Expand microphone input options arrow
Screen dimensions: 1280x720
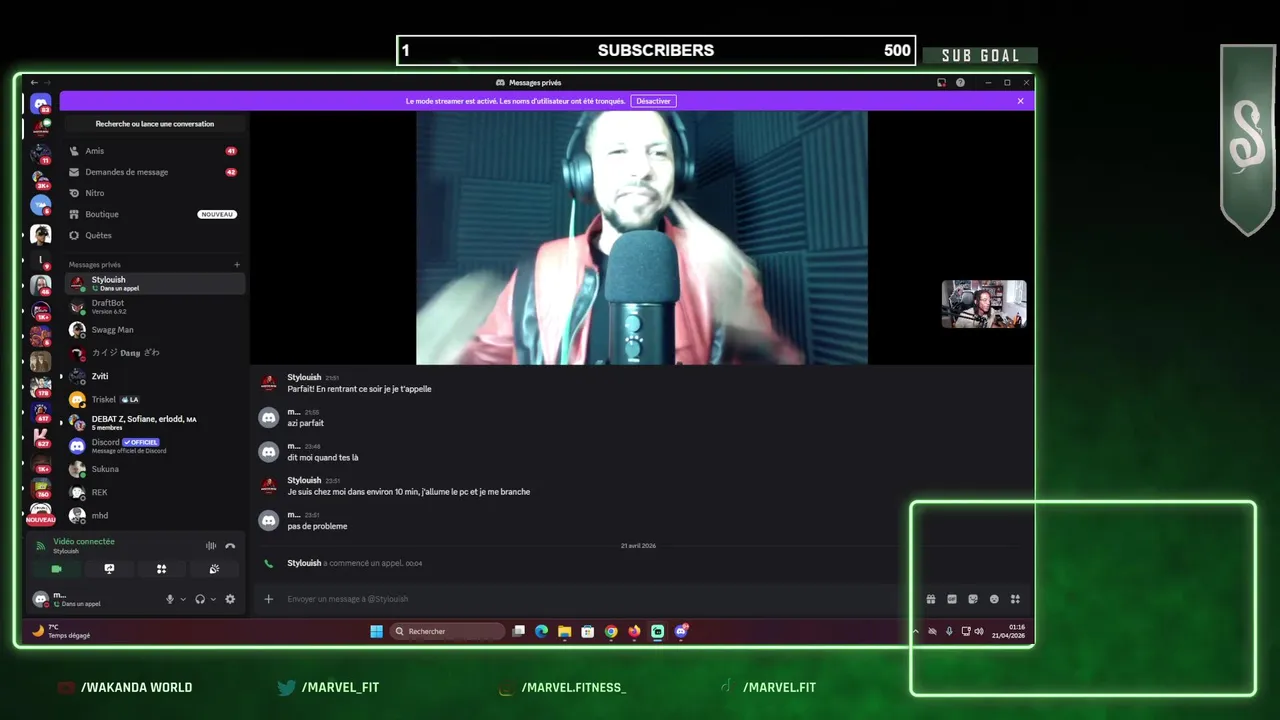coord(182,599)
